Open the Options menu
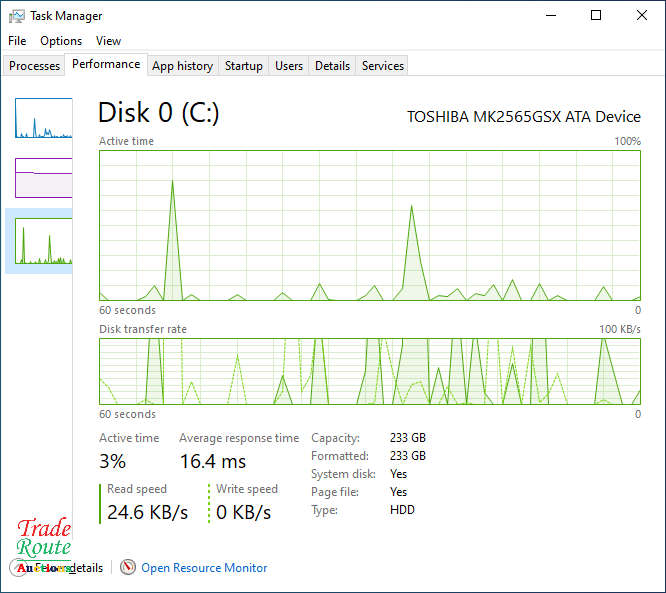The width and height of the screenshot is (666, 593). pos(61,41)
